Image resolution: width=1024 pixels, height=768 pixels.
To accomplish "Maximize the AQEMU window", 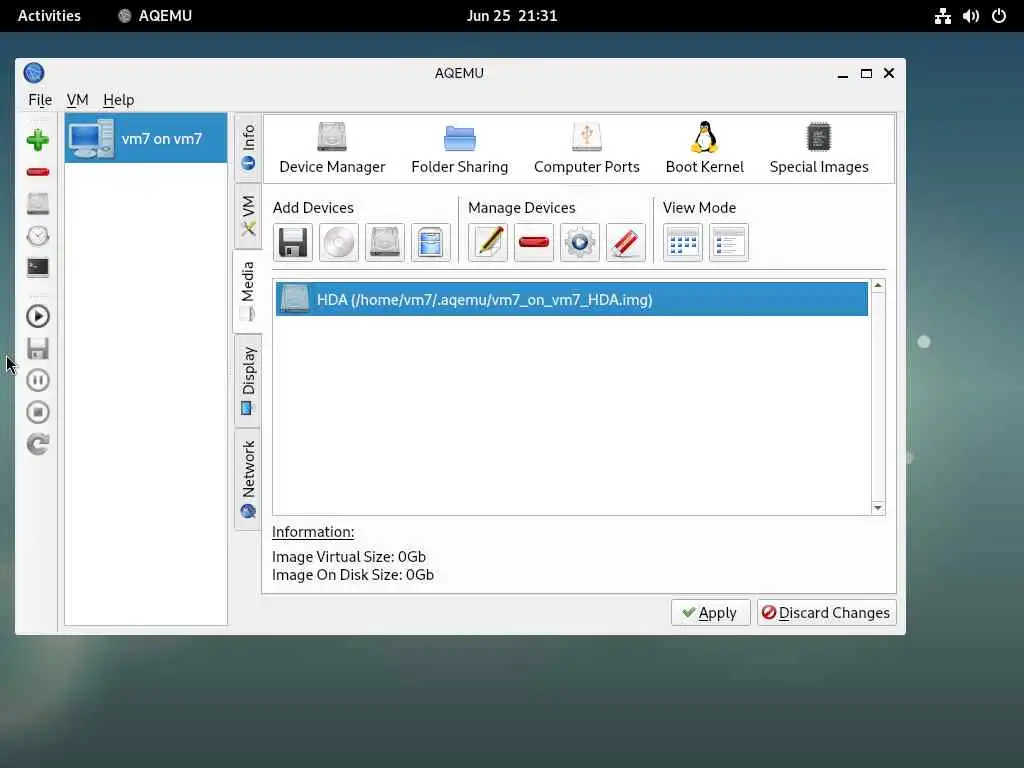I will 866,73.
